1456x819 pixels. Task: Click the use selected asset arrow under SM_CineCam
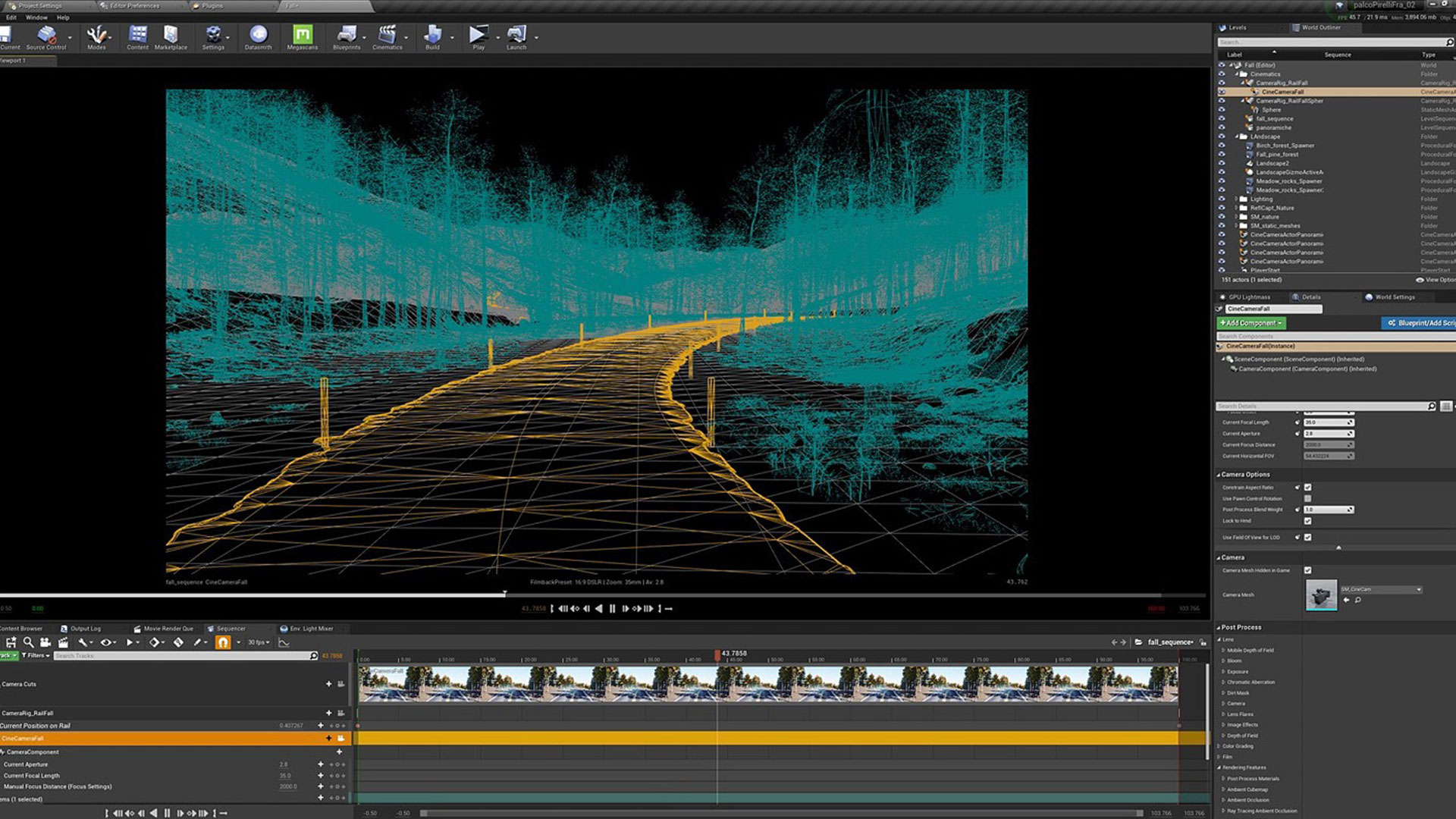(1347, 600)
